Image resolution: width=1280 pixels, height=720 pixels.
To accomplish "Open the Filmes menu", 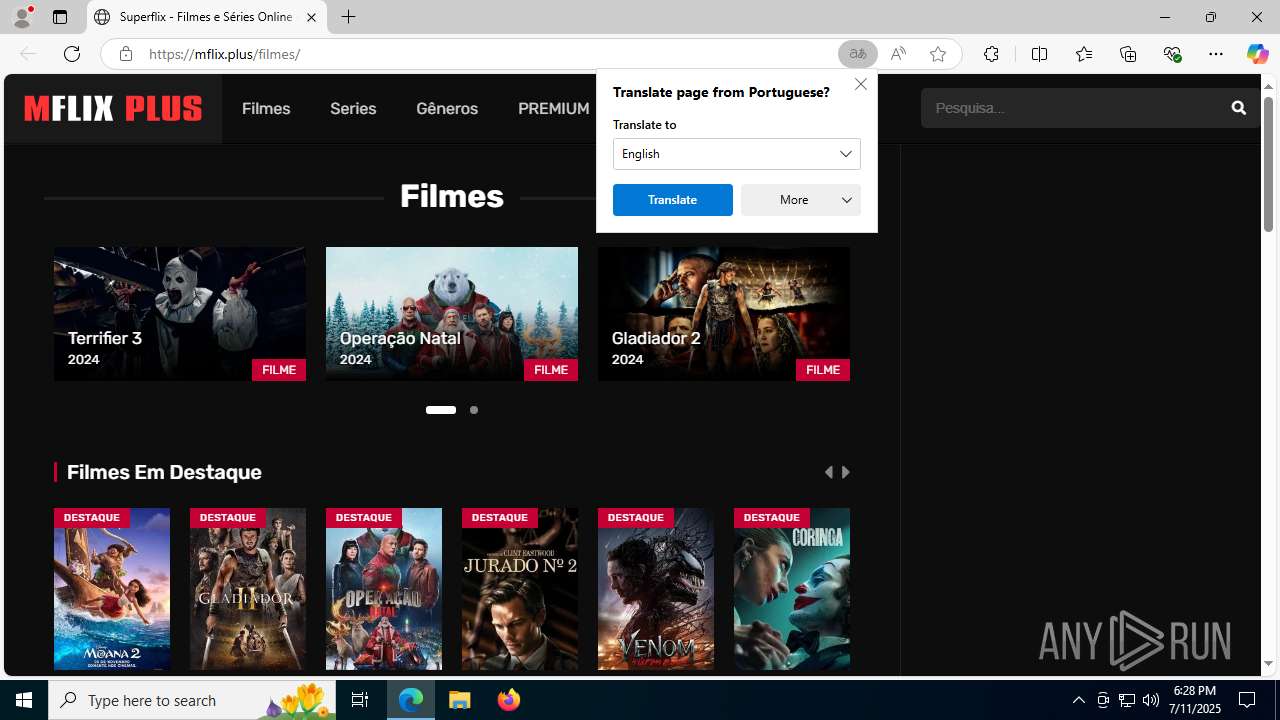I will tap(266, 108).
